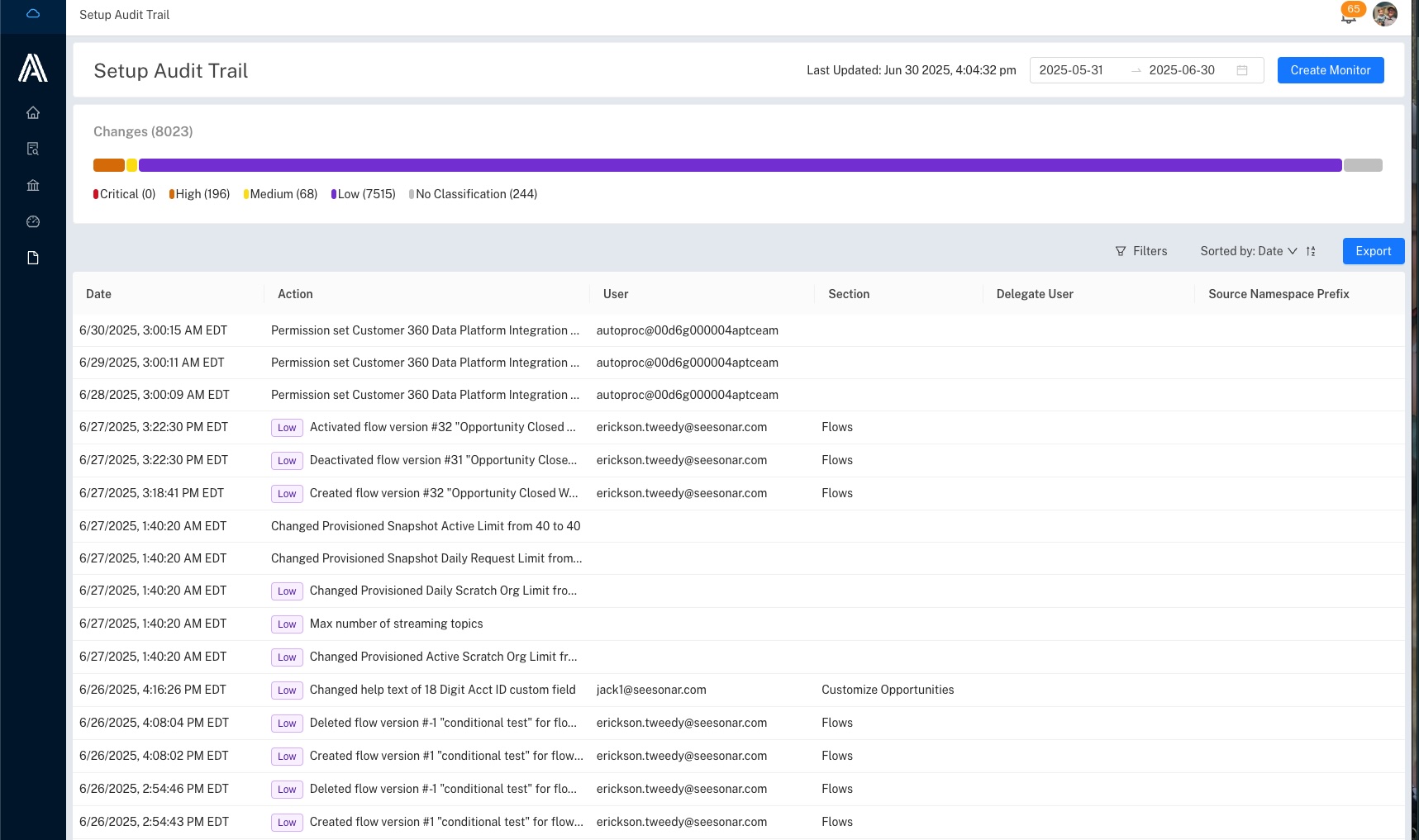The width and height of the screenshot is (1419, 840).
Task: Open the home icon in sidebar
Action: point(33,112)
